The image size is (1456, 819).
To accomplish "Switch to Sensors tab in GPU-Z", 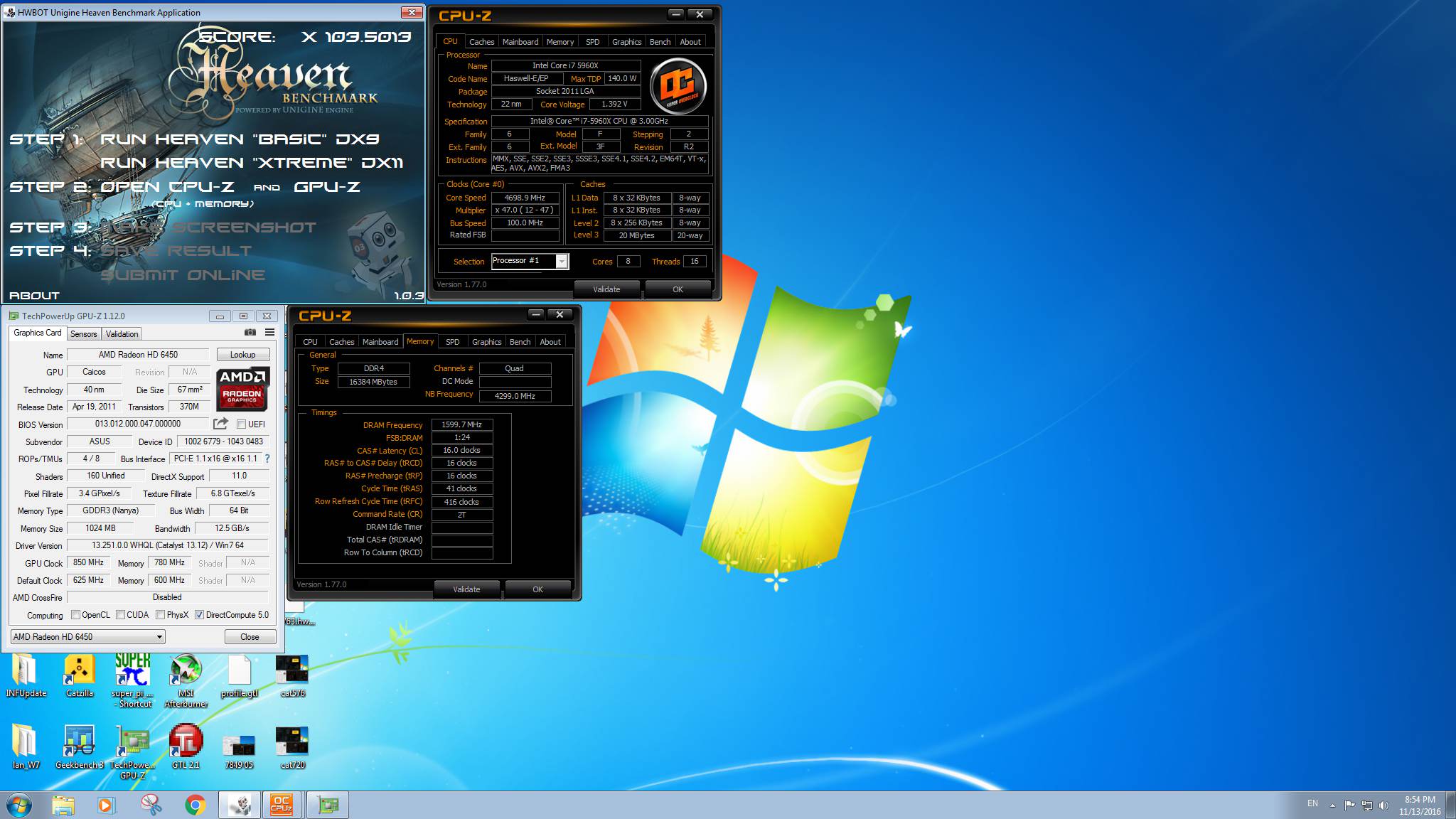I will point(83,334).
